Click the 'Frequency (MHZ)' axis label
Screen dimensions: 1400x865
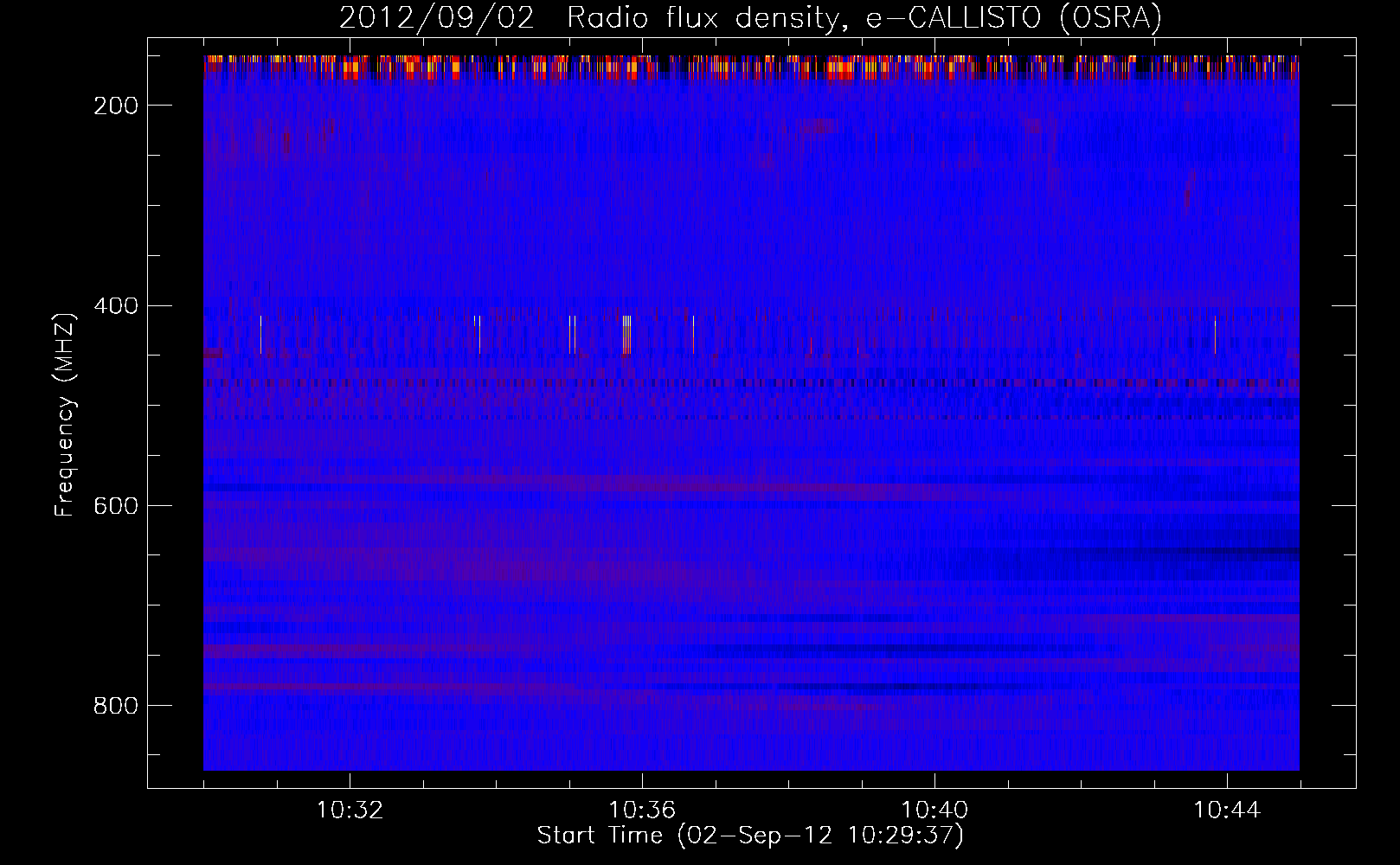pyautogui.click(x=65, y=414)
